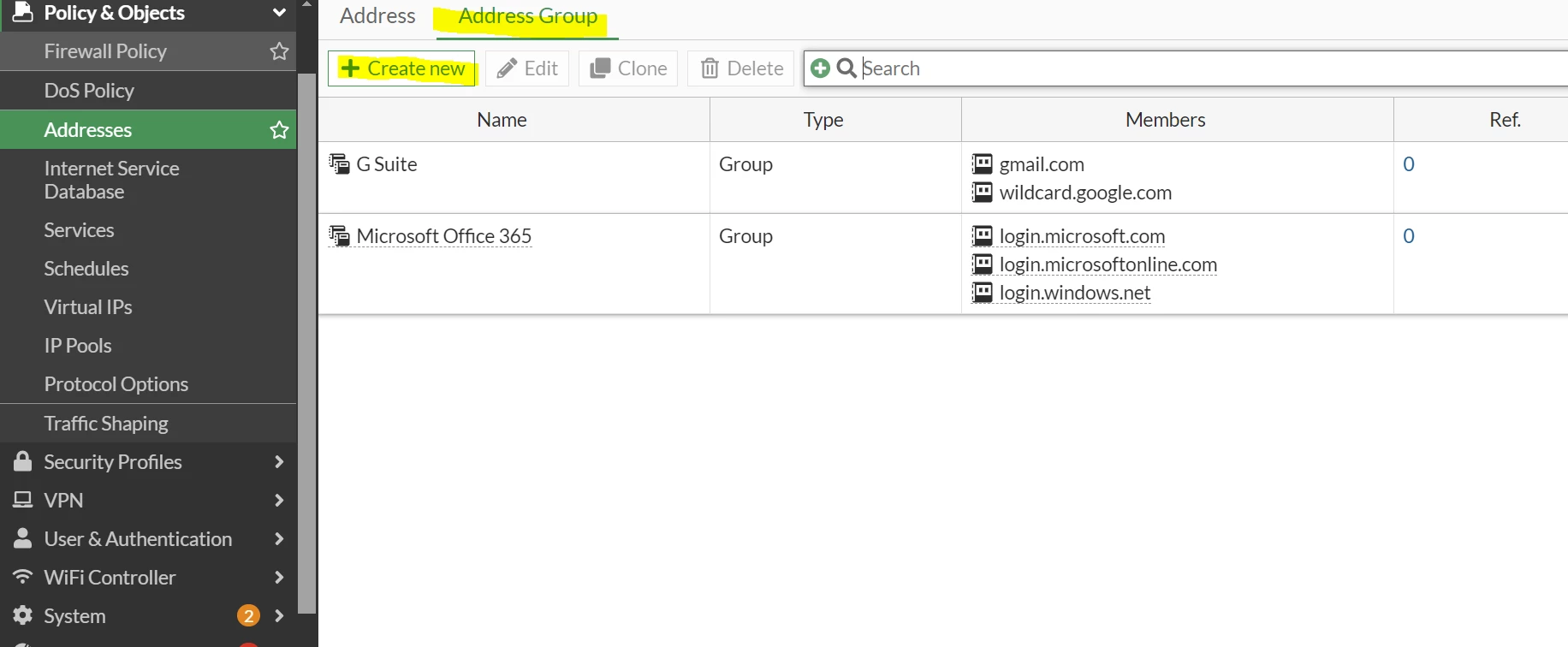Toggle the Addresses favorite star icon

(x=279, y=130)
